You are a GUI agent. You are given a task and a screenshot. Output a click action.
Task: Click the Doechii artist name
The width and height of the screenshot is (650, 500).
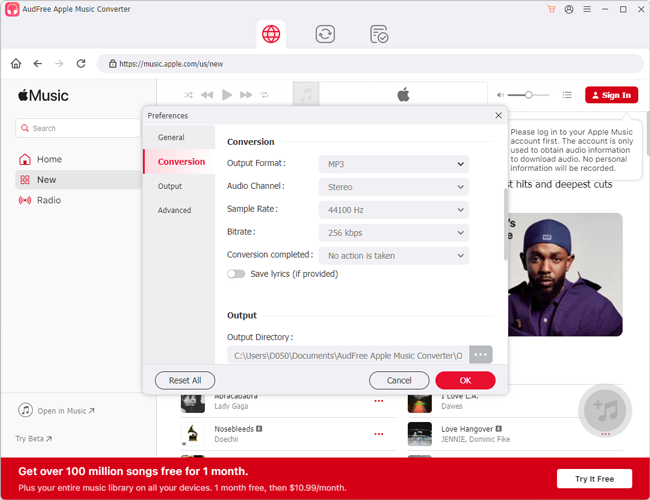(226, 439)
